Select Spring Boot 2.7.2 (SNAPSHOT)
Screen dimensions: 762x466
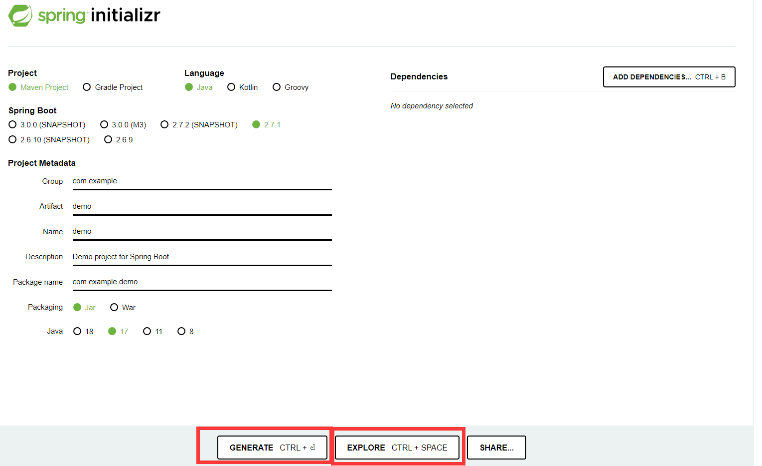199,125
